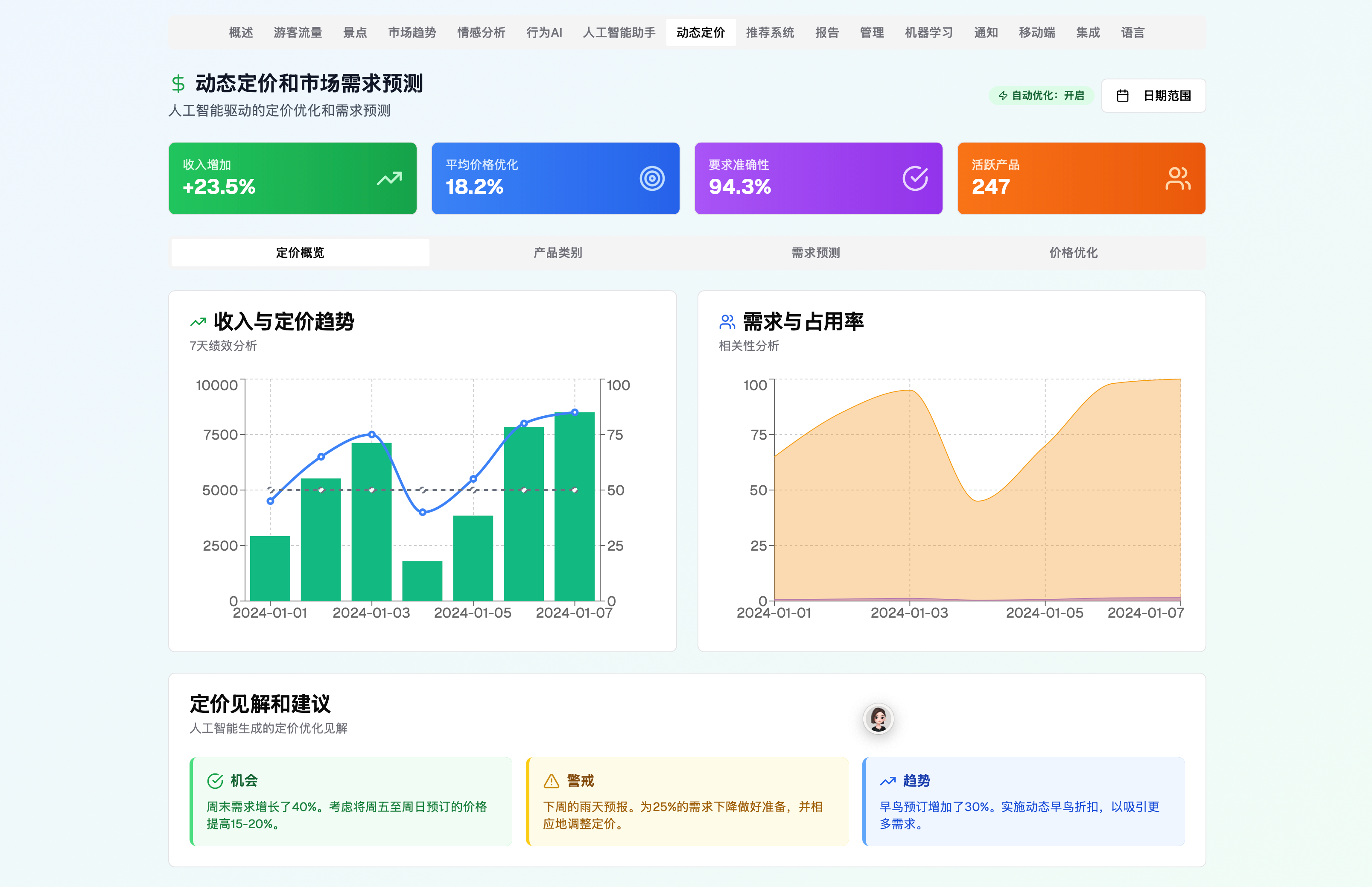
Task: Open the 日期范围 date picker
Action: [x=1154, y=96]
